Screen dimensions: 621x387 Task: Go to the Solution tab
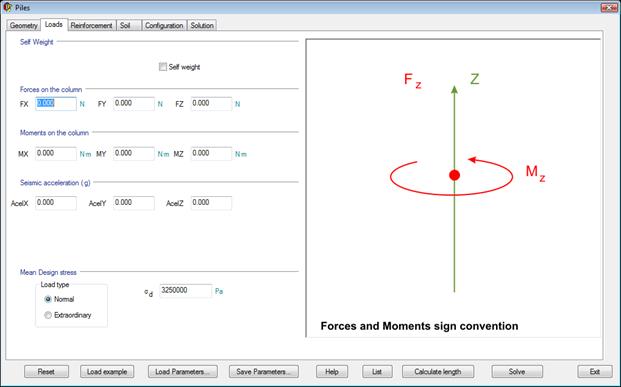(202, 25)
